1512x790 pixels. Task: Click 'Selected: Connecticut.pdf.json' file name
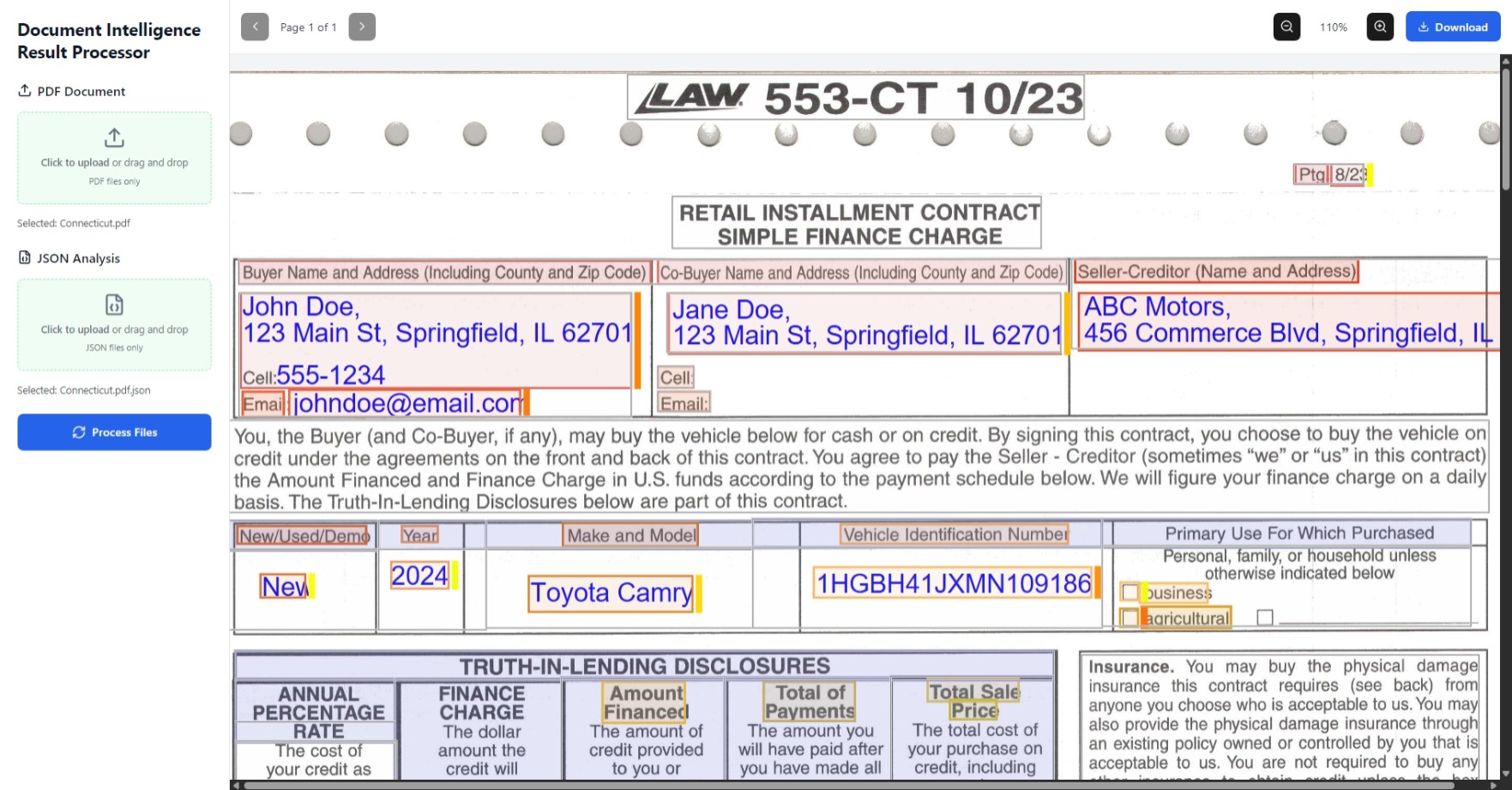83,390
